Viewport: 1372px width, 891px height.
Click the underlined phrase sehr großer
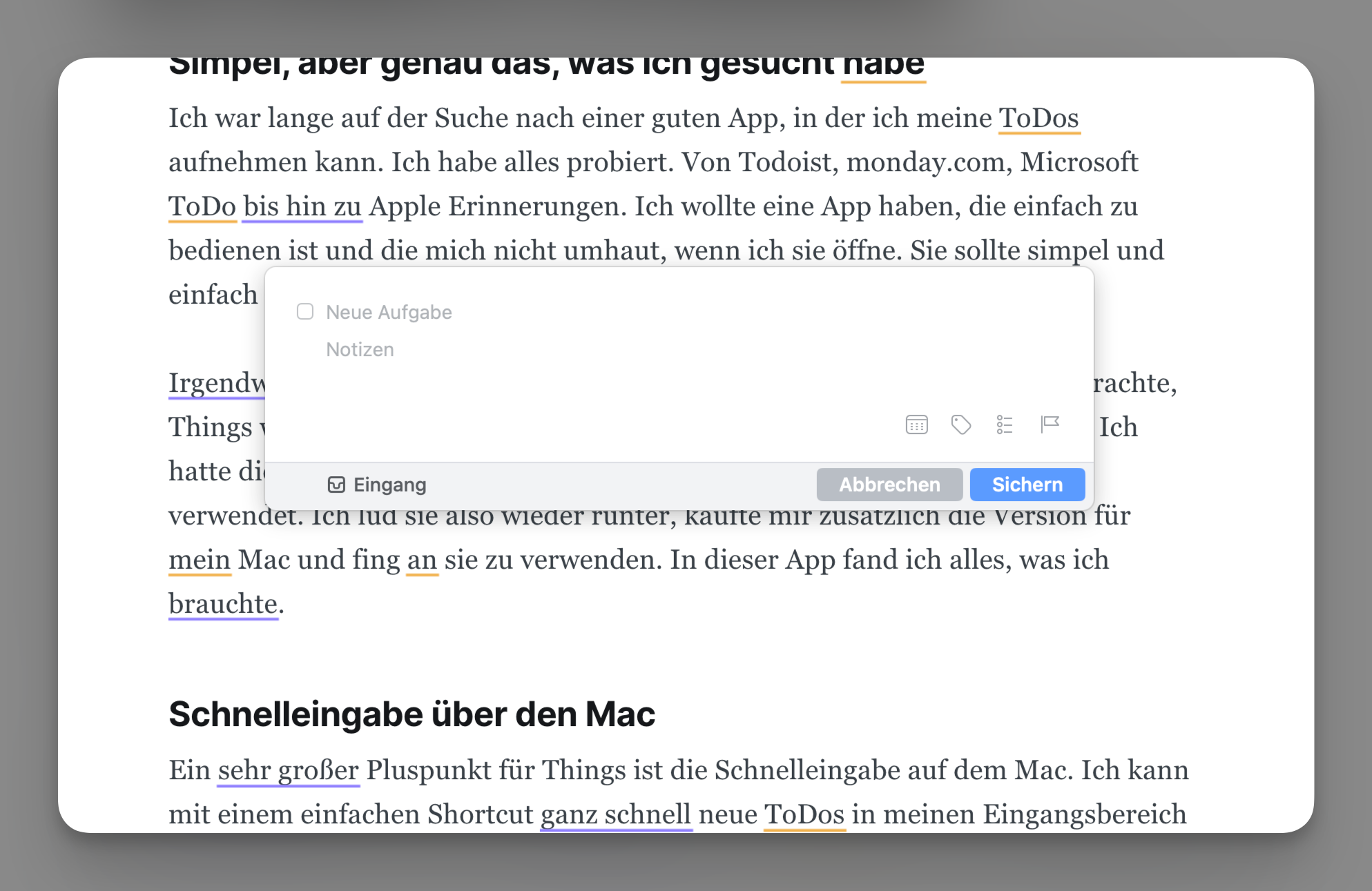[x=288, y=770]
